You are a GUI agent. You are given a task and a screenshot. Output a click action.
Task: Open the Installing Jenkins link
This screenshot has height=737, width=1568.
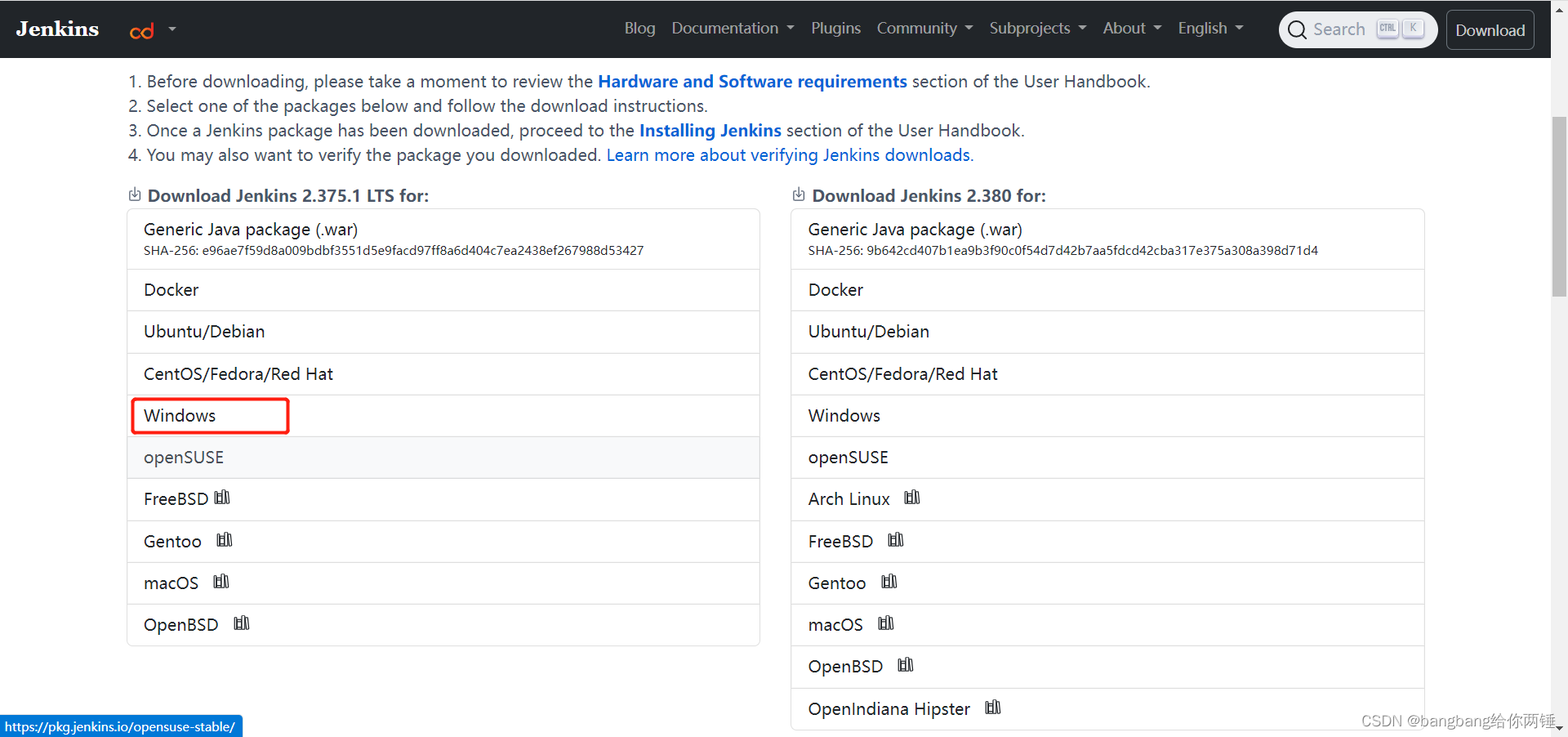[710, 130]
